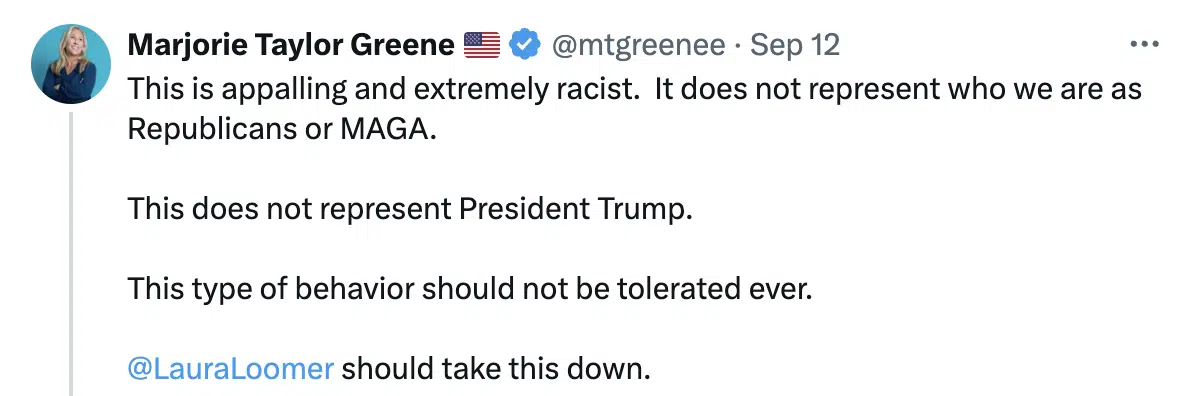Click 'This type of behavior should not be tolerated ever.'
This screenshot has height=396, width=1190.
coord(470,289)
